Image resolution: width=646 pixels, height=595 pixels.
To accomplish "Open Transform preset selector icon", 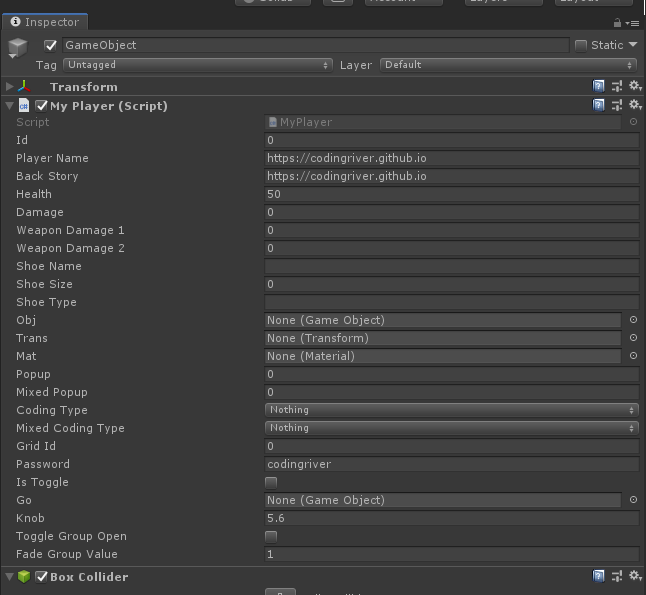I will click(617, 86).
